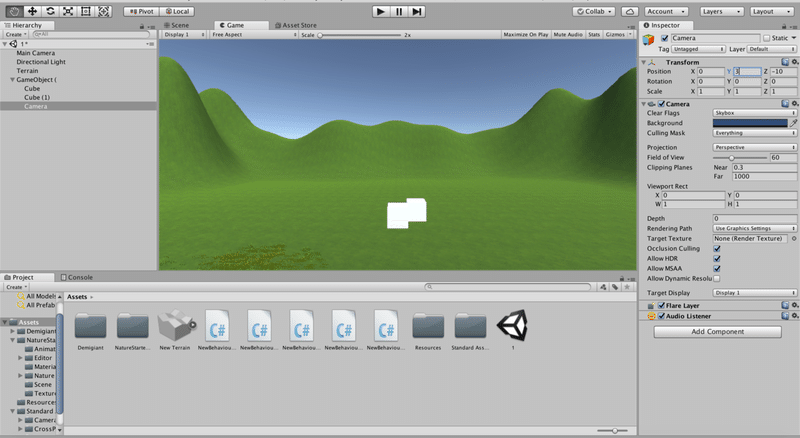Screen dimensions: 800x438
Task: Lock the Inspector panel
Action: click(x=784, y=26)
